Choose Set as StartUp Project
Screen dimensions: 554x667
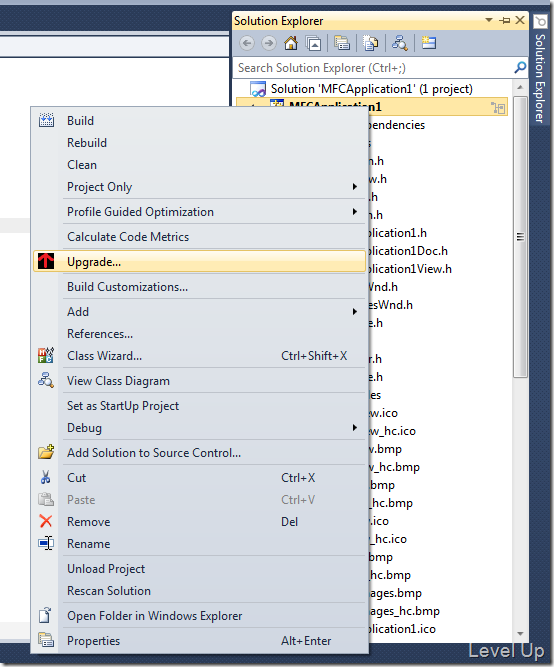click(199, 405)
